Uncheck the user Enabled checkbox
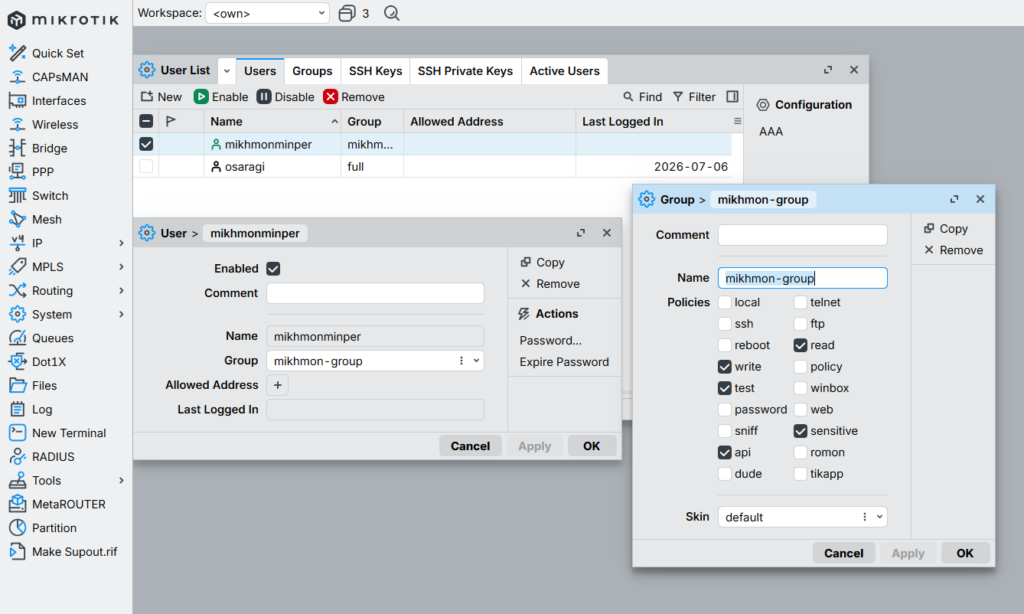This screenshot has width=1024, height=614. [x=273, y=268]
